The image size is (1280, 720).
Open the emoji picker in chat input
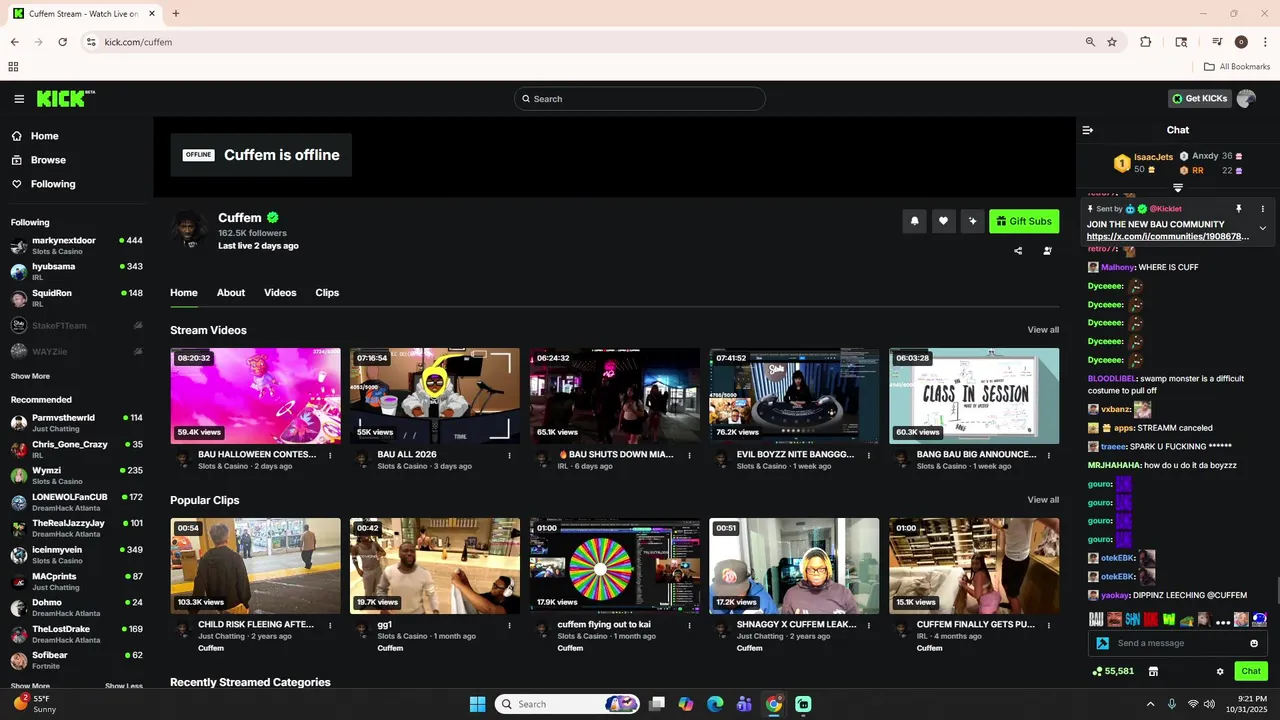1254,643
